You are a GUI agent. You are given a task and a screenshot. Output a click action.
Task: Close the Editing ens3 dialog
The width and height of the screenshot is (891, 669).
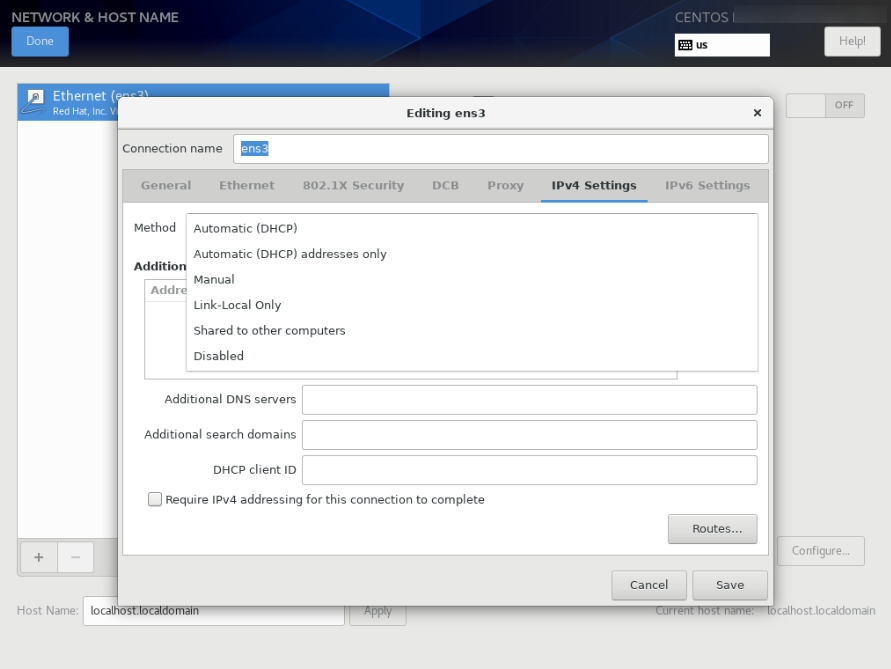(x=757, y=113)
